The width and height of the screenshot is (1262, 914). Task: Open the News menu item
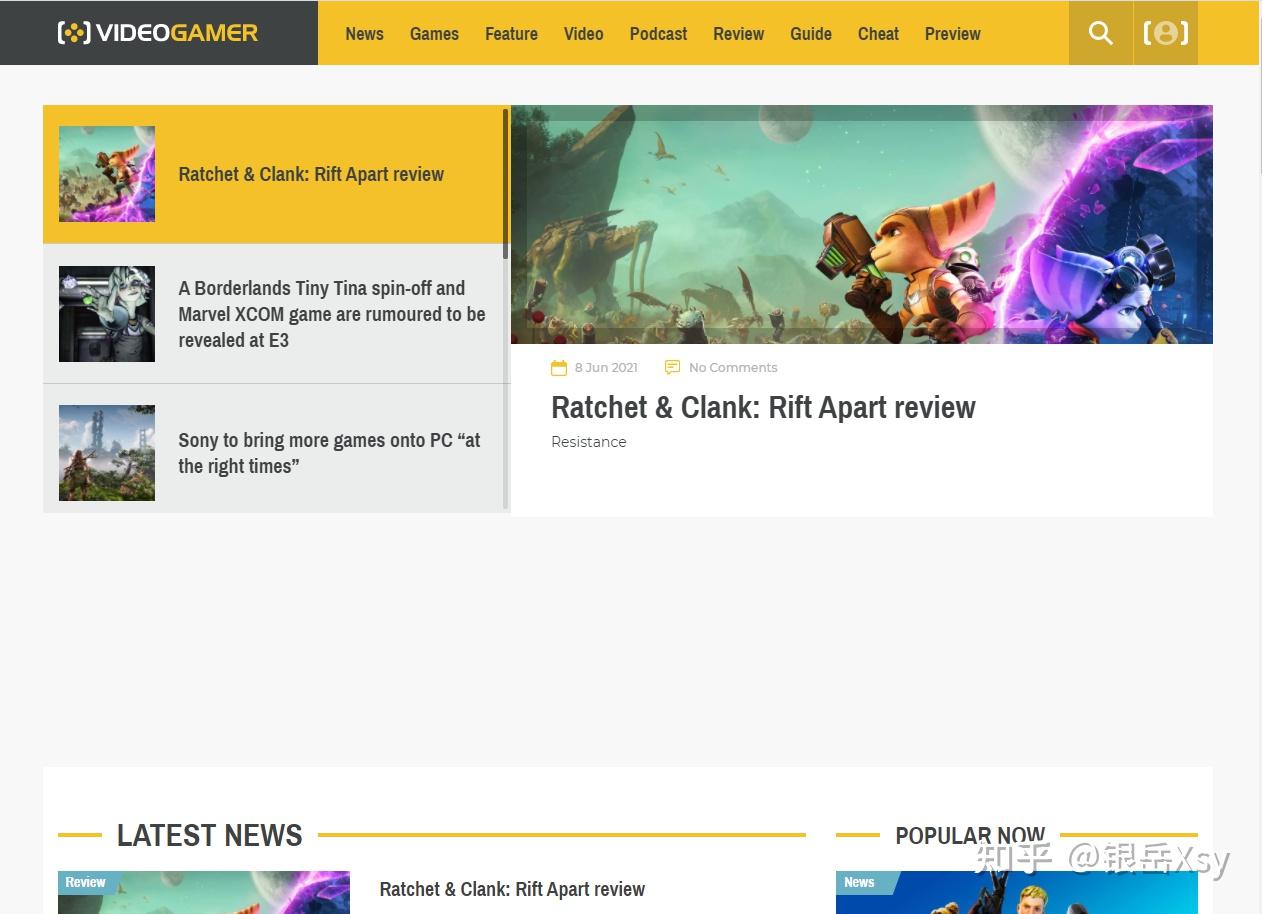click(364, 34)
